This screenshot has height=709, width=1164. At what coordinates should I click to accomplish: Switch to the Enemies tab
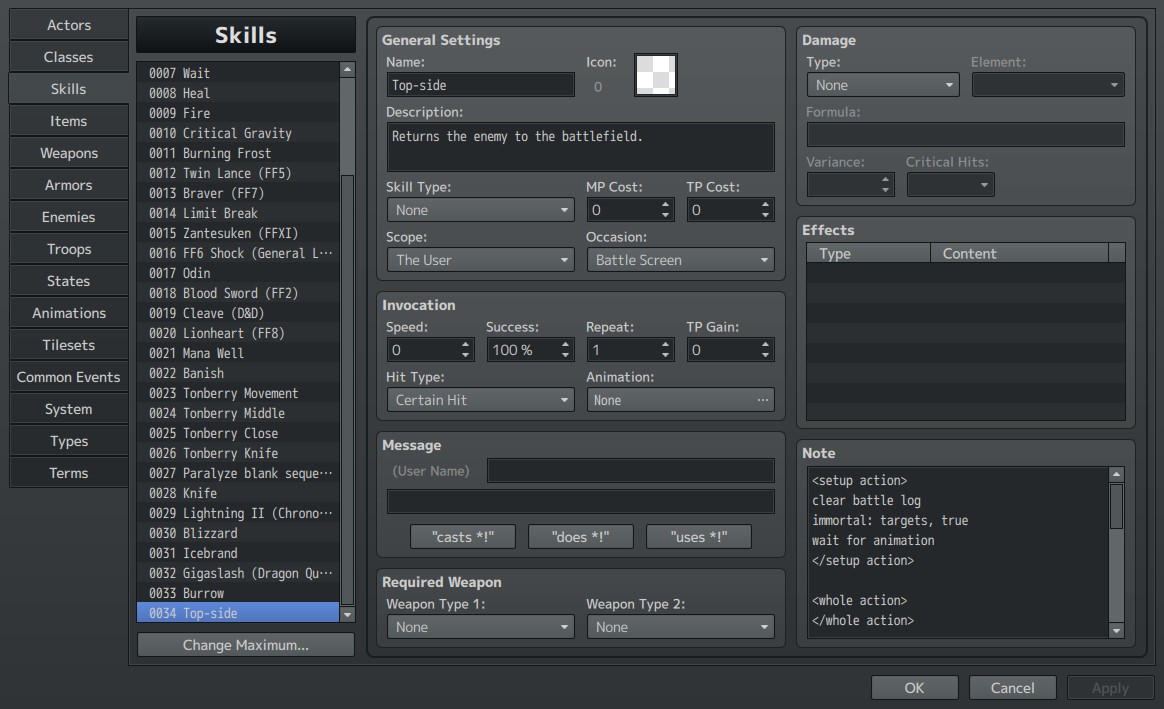coord(69,217)
